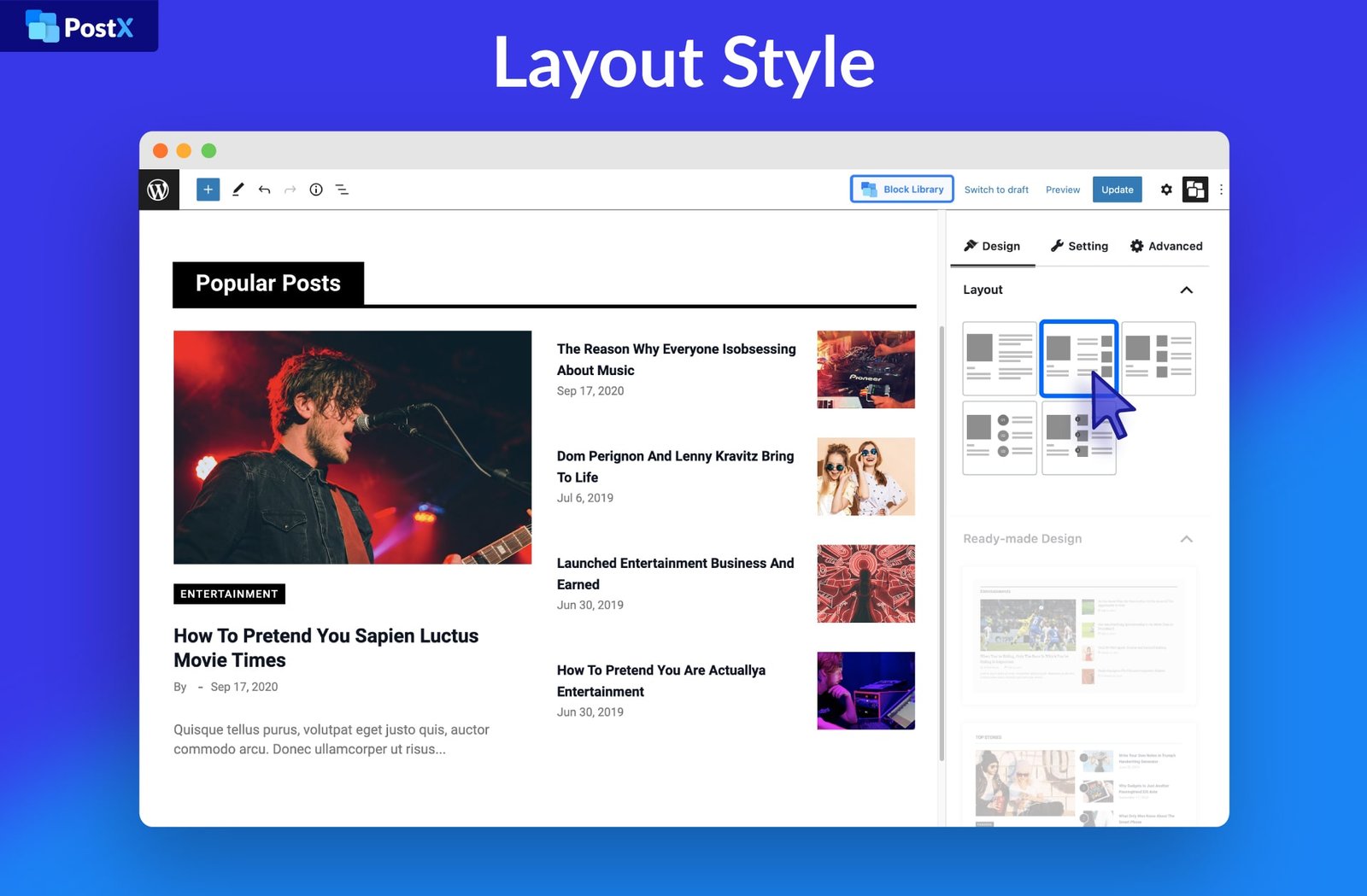Select the layout with numbered list items
The width and height of the screenshot is (1367, 896).
click(999, 437)
